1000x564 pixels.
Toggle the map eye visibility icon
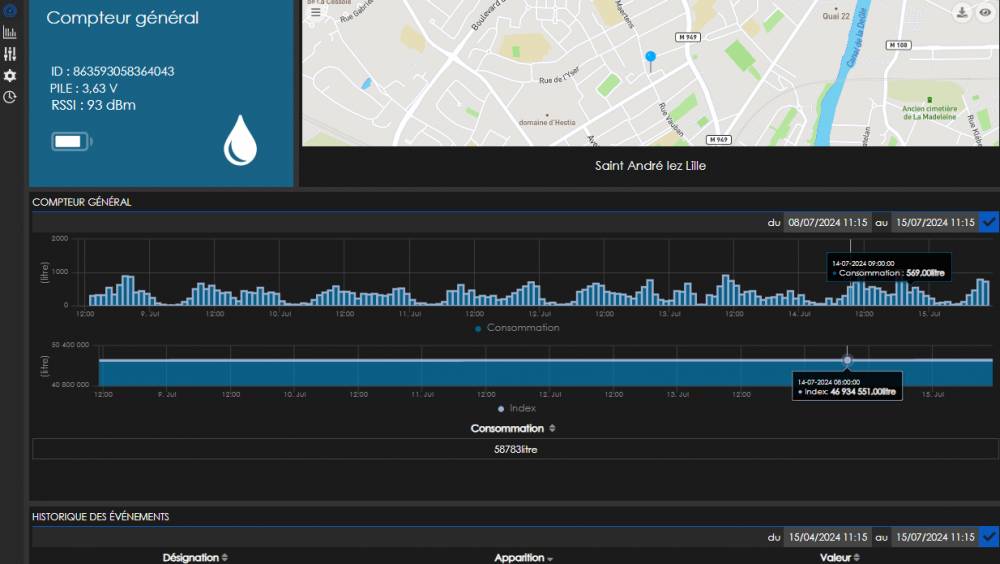(x=985, y=13)
